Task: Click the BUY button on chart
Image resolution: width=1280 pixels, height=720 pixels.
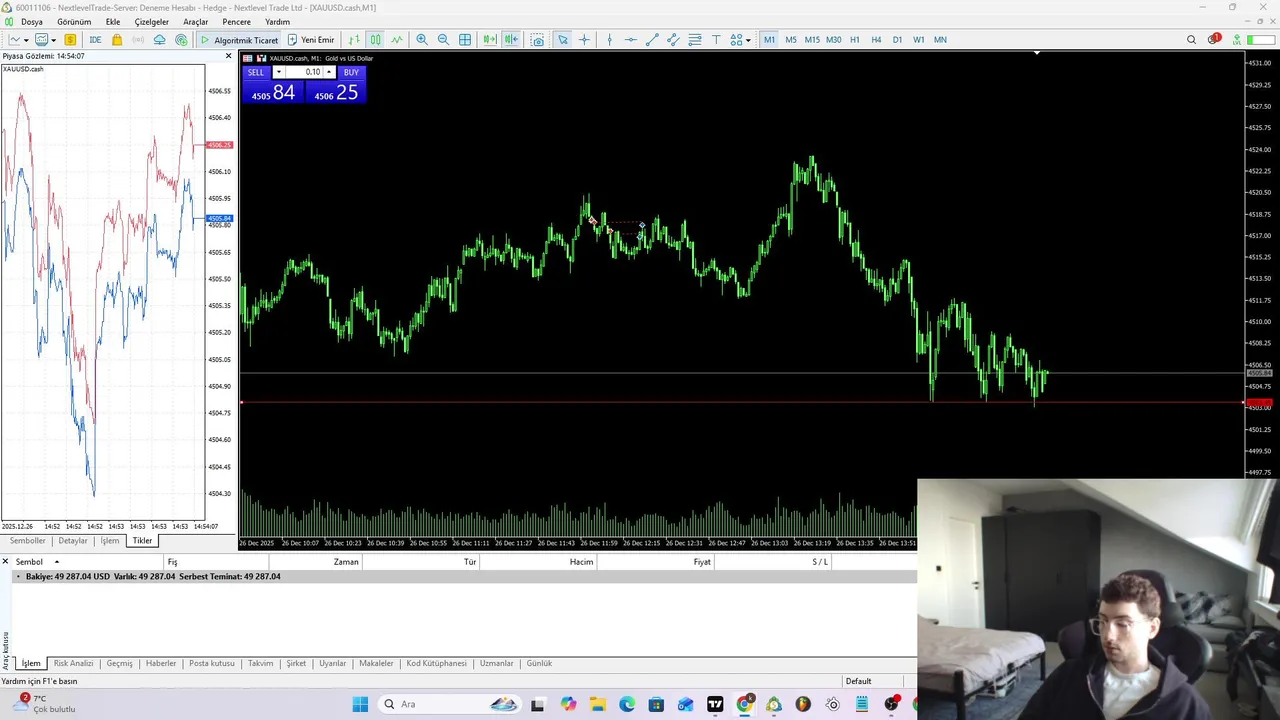Action: tap(351, 72)
